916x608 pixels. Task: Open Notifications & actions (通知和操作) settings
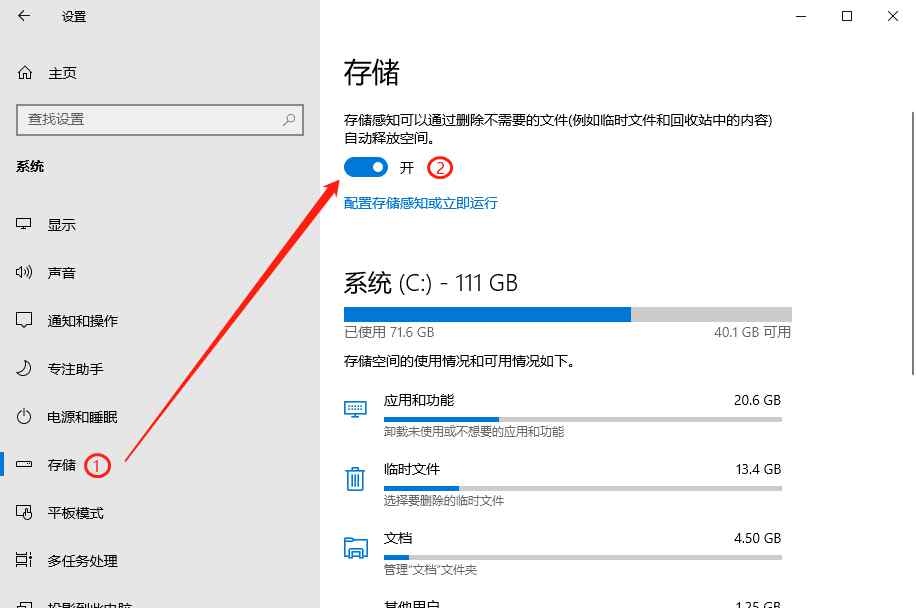(82, 321)
